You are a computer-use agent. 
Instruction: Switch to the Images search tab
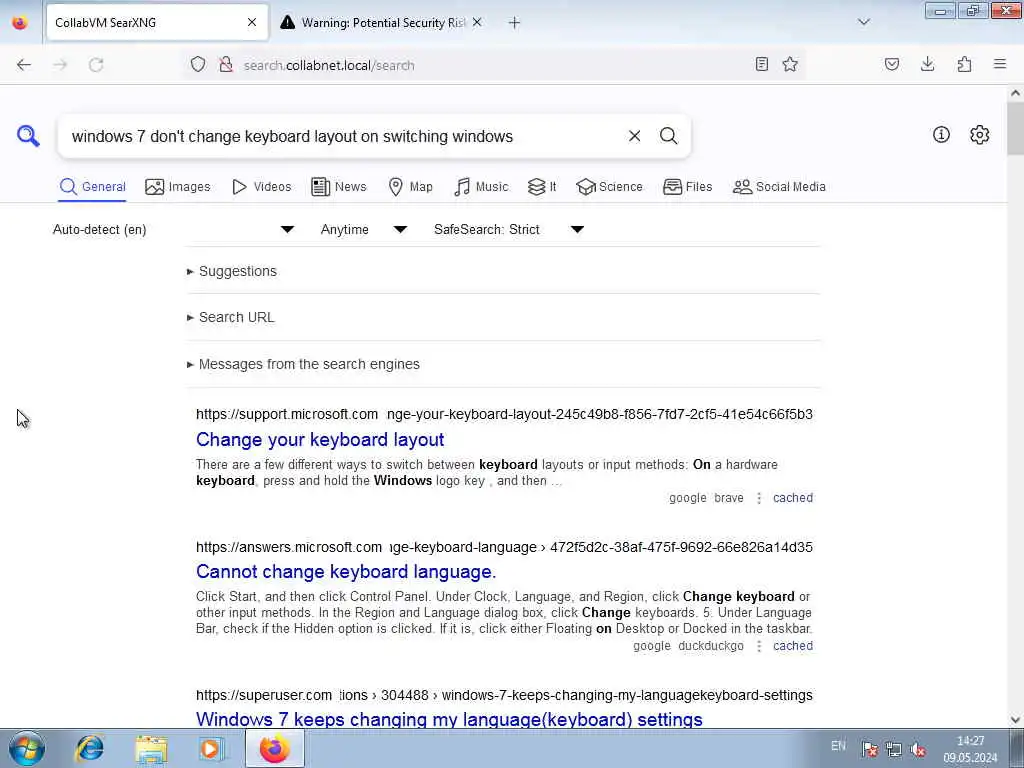[x=178, y=187]
